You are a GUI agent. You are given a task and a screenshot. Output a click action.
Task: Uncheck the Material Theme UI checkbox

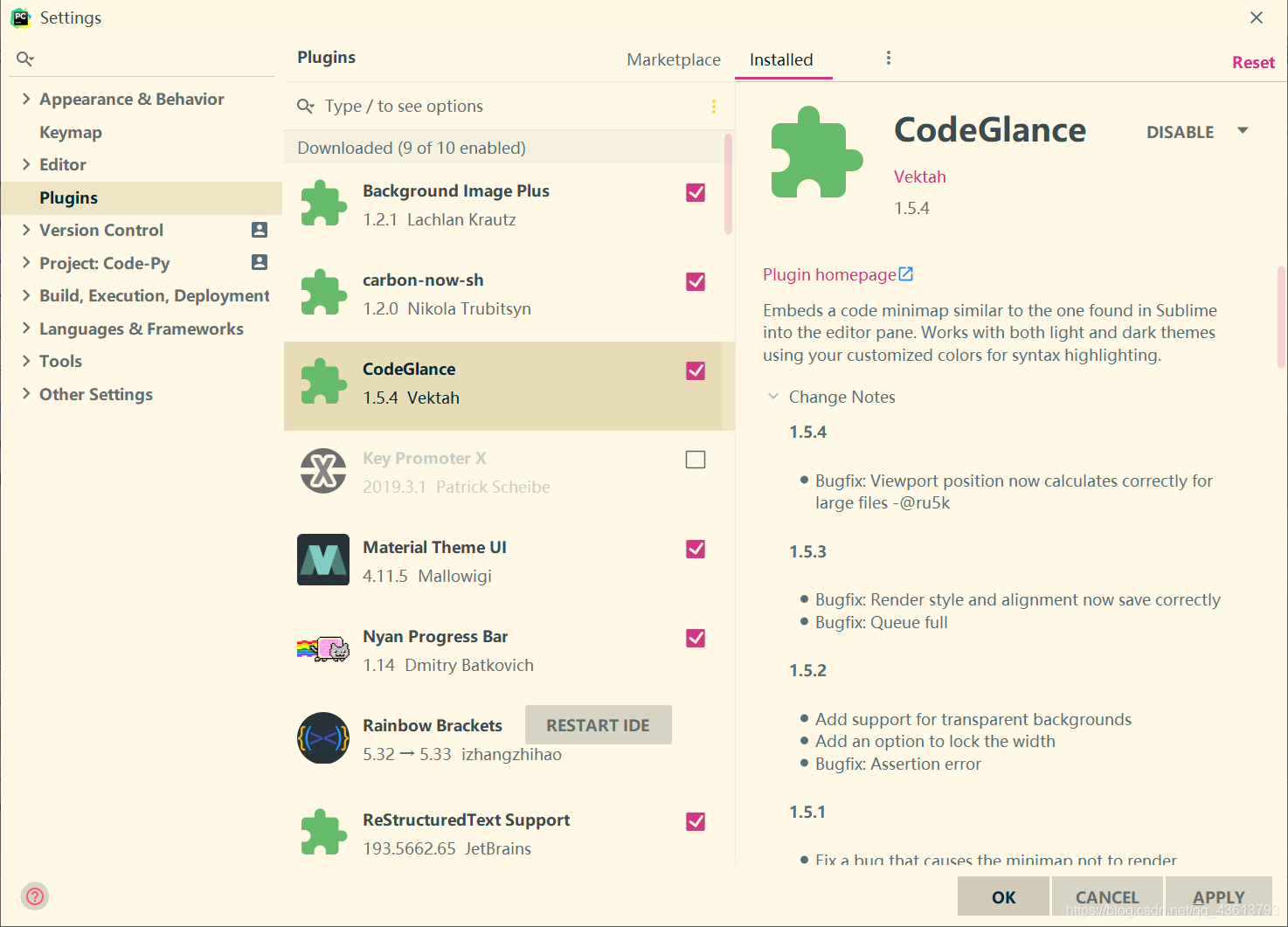(x=696, y=549)
